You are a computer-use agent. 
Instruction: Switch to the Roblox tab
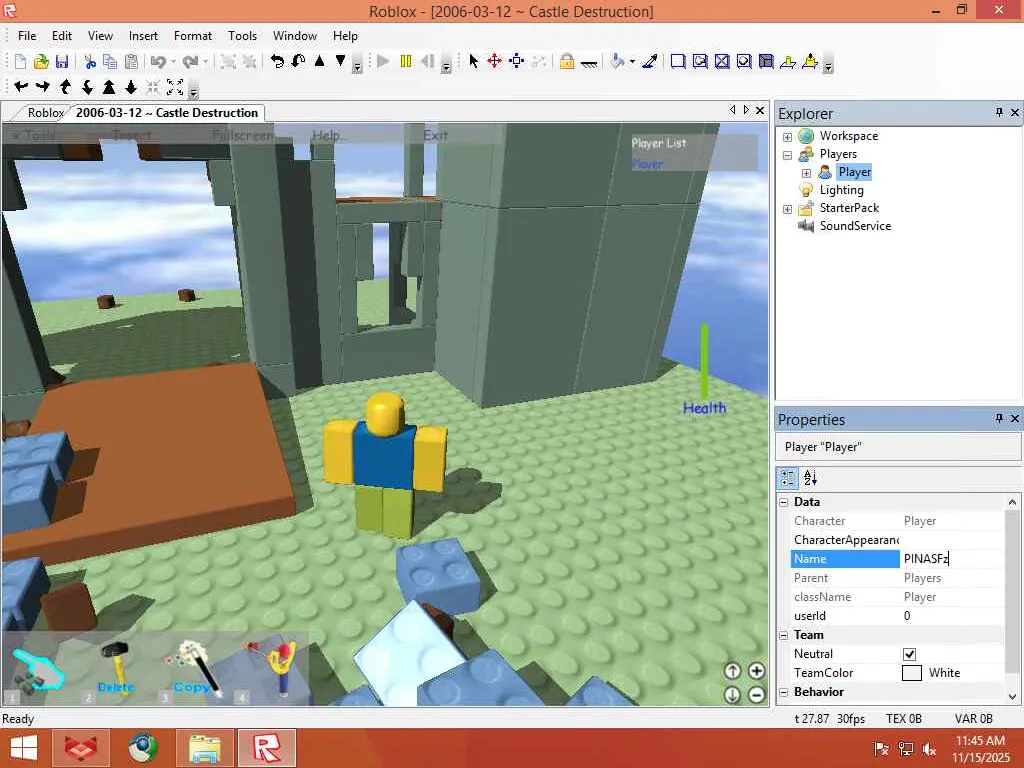44,113
